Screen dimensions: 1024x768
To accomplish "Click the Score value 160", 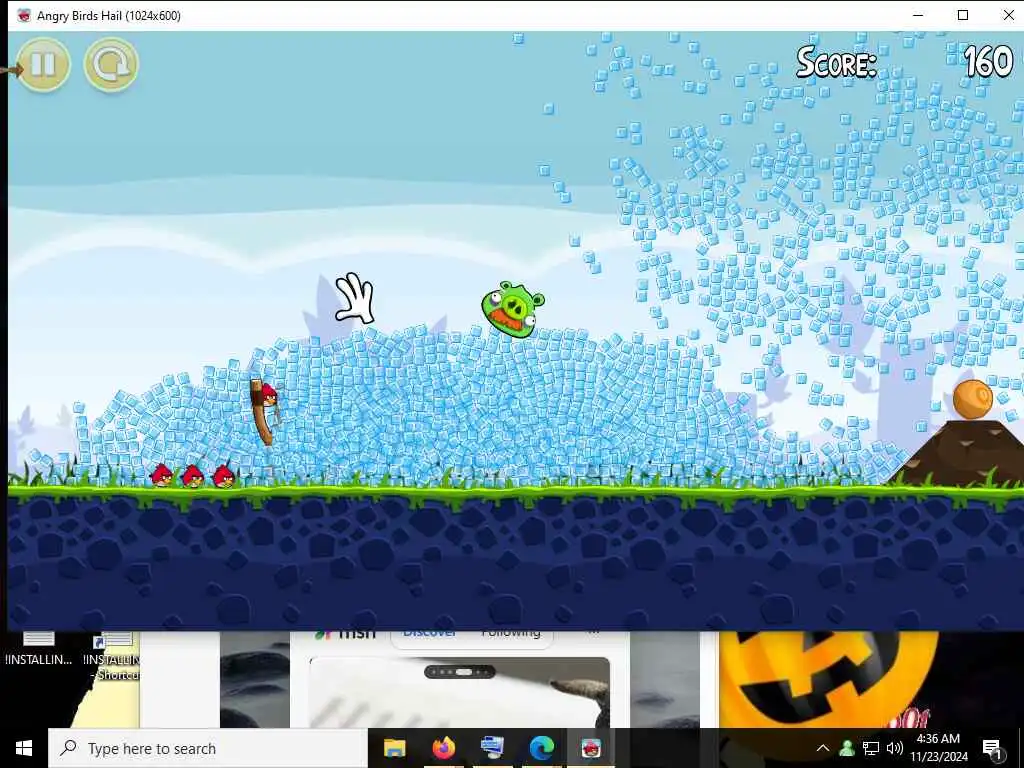I will pyautogui.click(x=988, y=62).
